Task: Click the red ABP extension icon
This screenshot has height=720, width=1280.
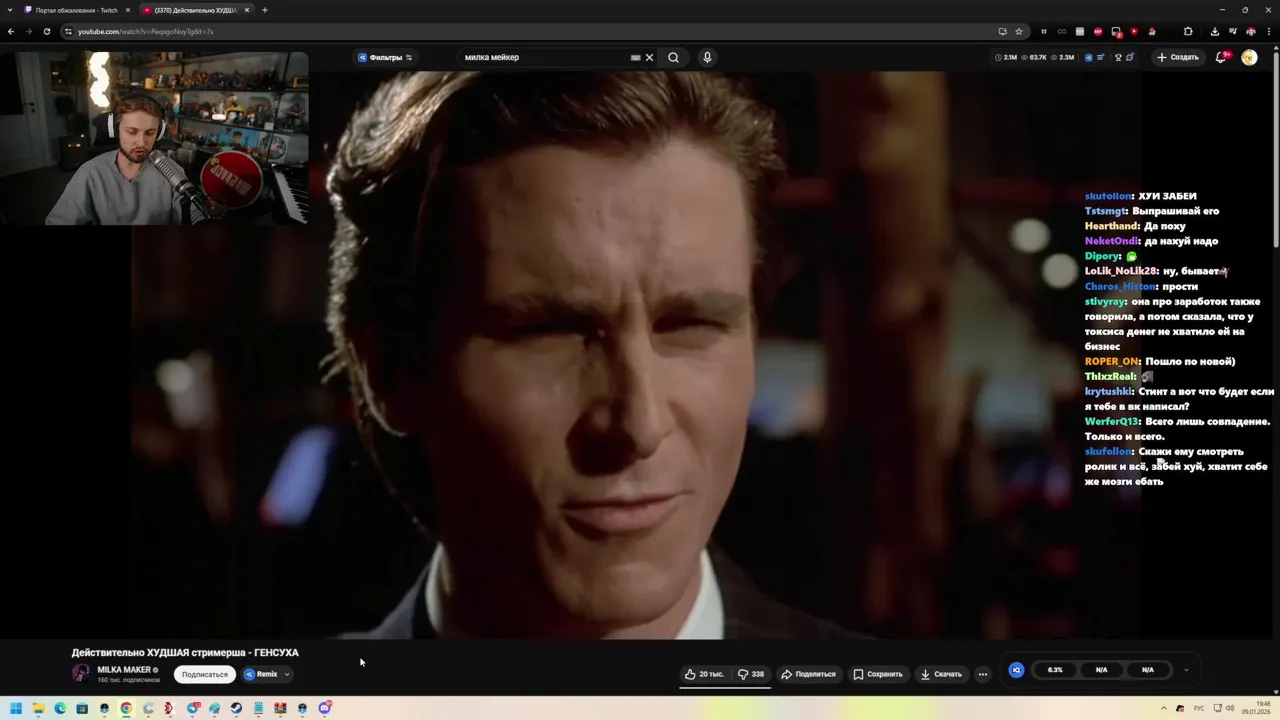Action: (1098, 31)
